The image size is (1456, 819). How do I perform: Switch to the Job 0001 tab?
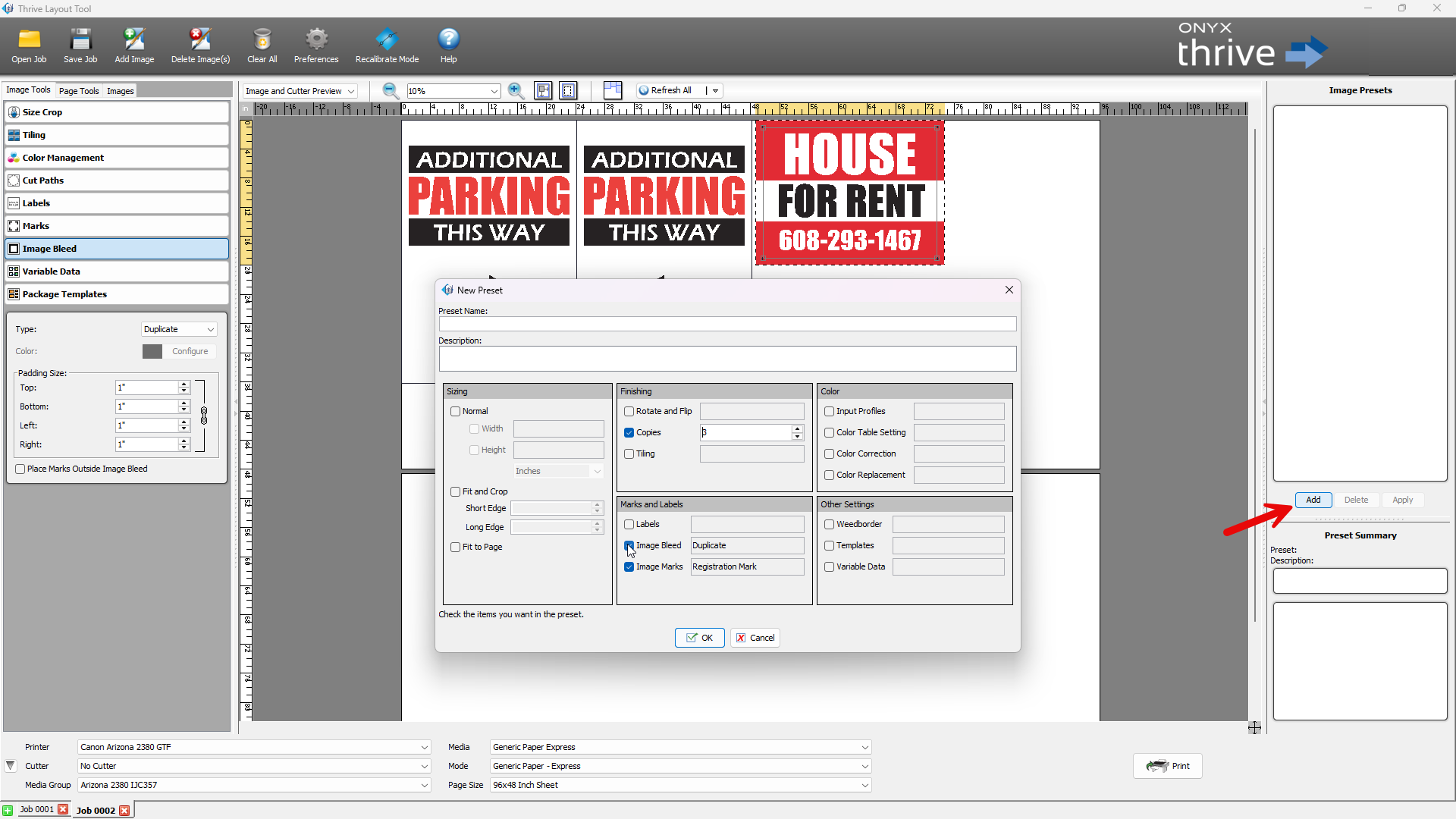tap(36, 809)
